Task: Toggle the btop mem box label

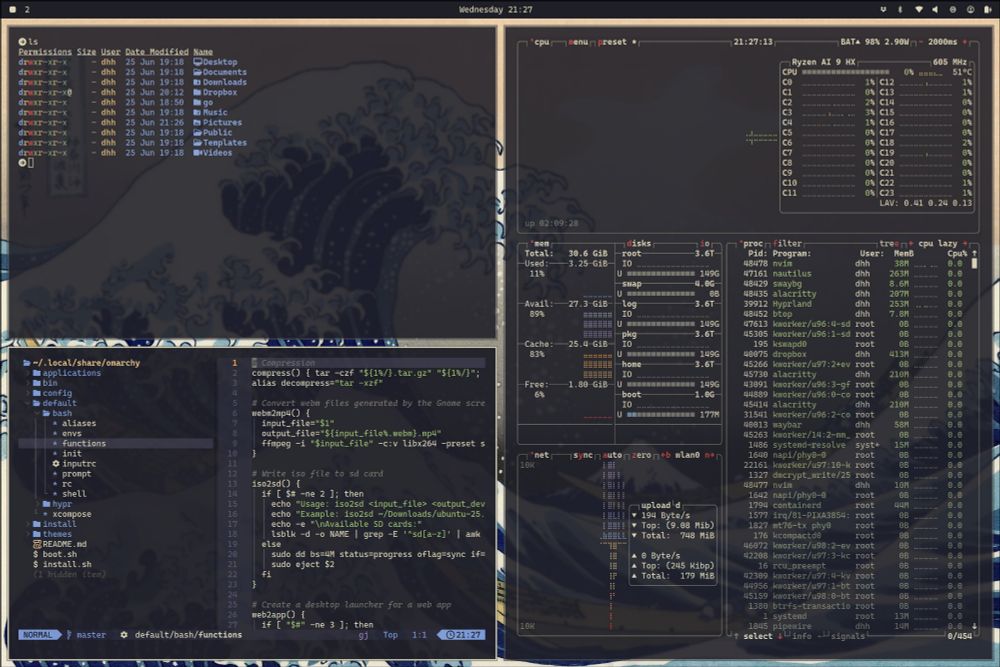Action: click(x=541, y=244)
